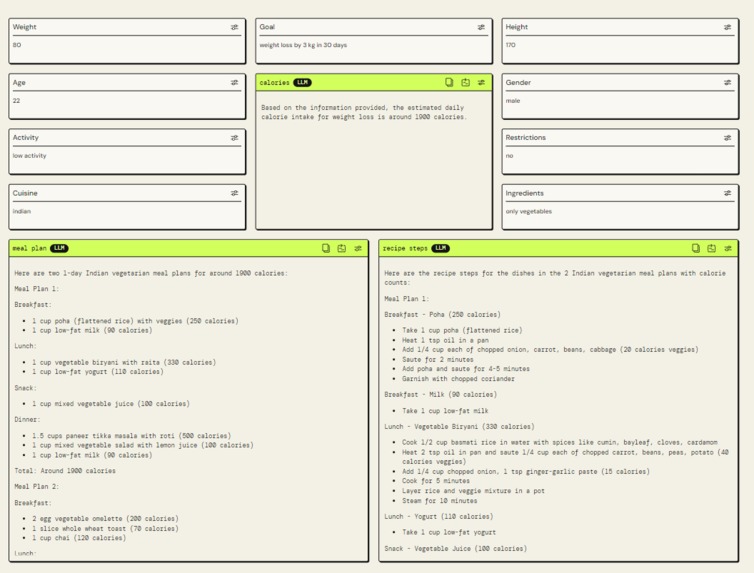This screenshot has height=573, width=754.
Task: Click the estimated daily calorie intake text
Action: 364,112
